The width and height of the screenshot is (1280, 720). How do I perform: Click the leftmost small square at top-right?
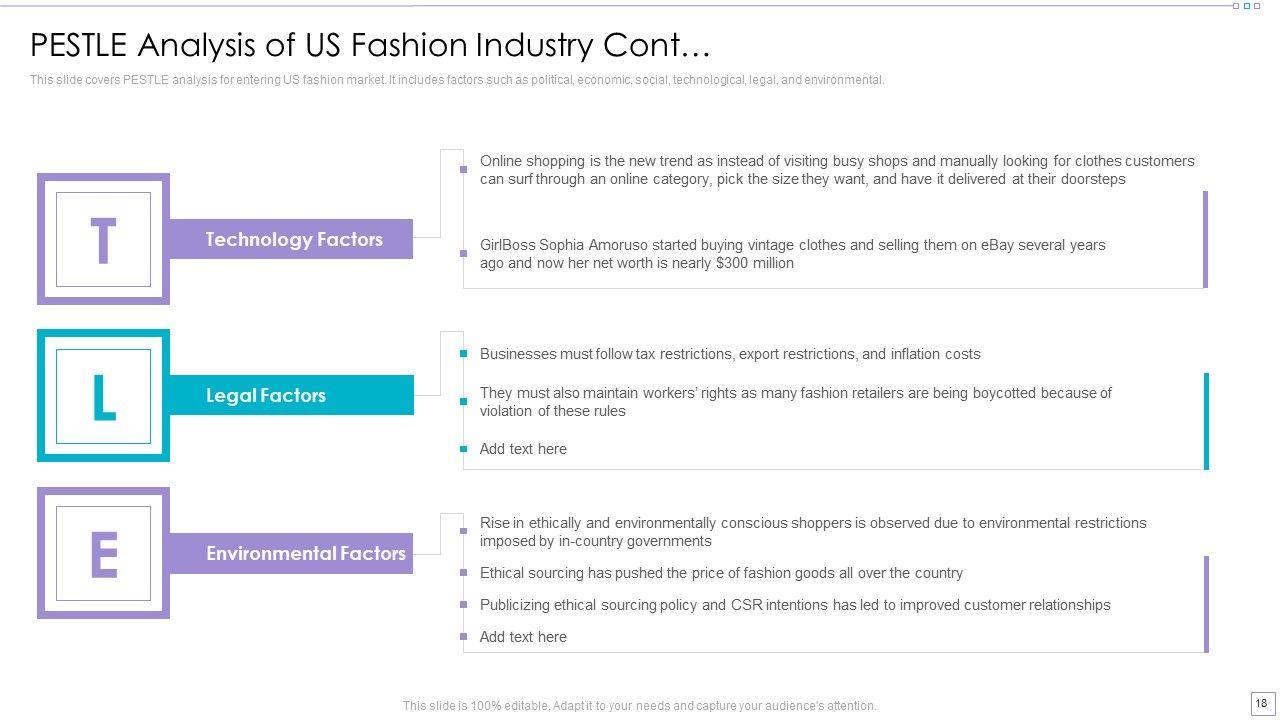(1236, 6)
